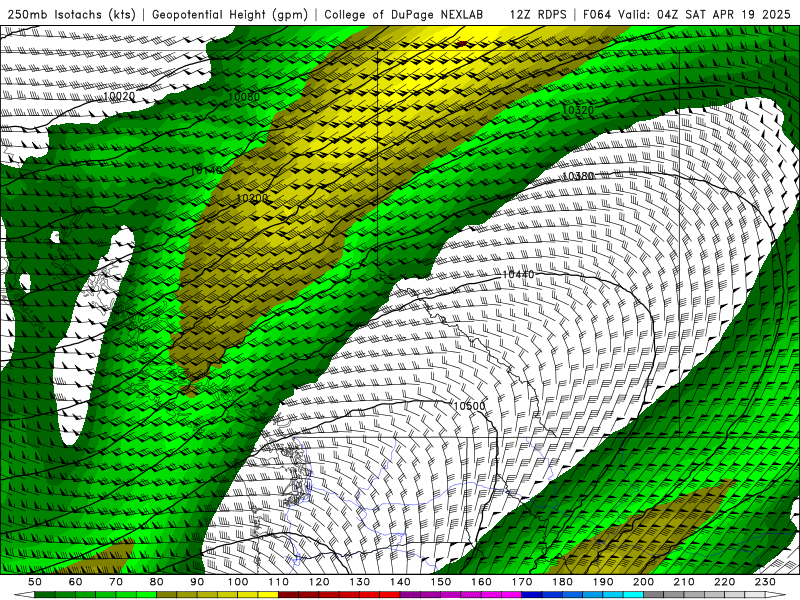Image resolution: width=800 pixels, height=600 pixels.
Task: Click the 180 value on color scale
Action: pos(562,582)
